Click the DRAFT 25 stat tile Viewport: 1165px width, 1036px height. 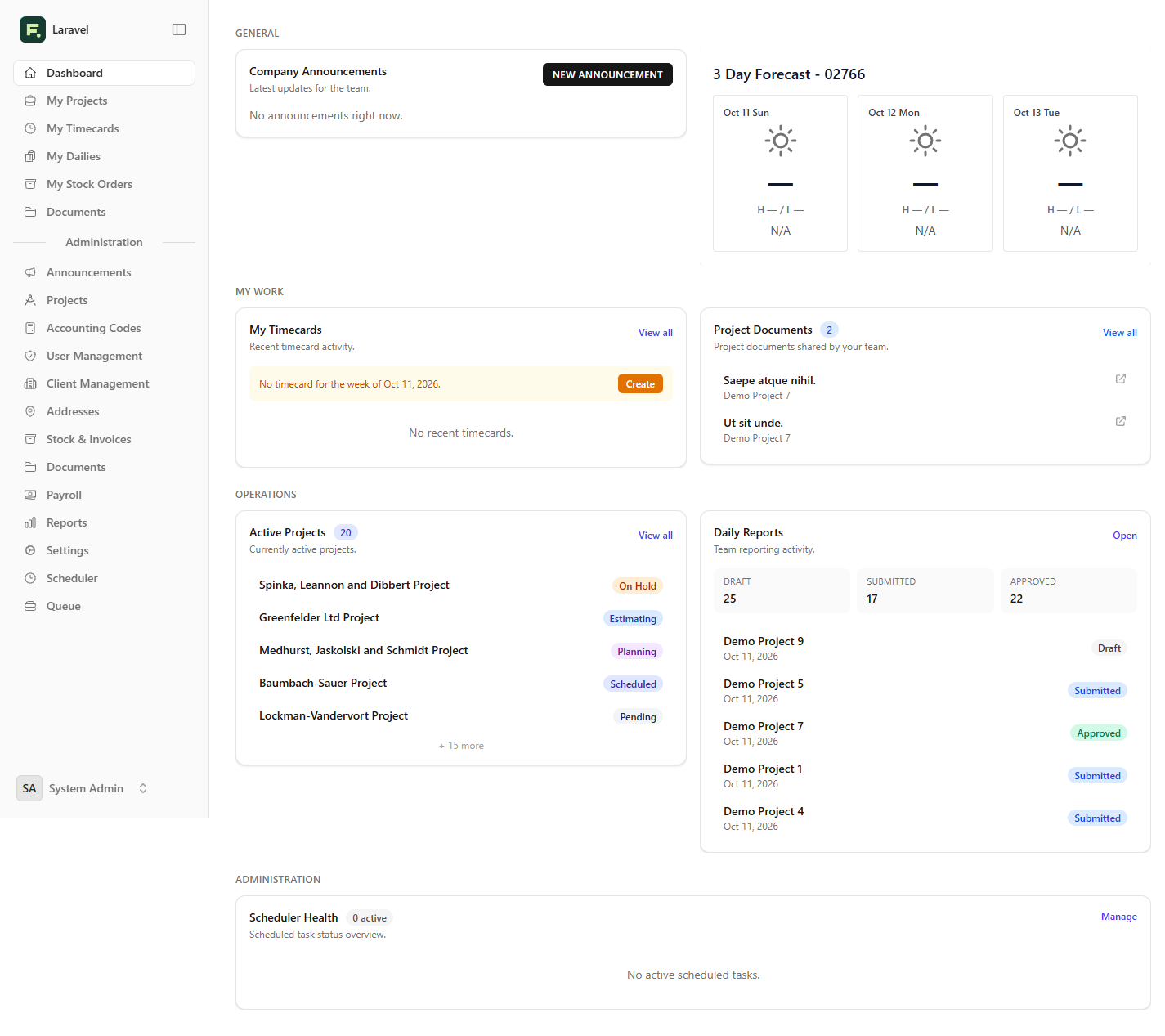click(x=782, y=590)
